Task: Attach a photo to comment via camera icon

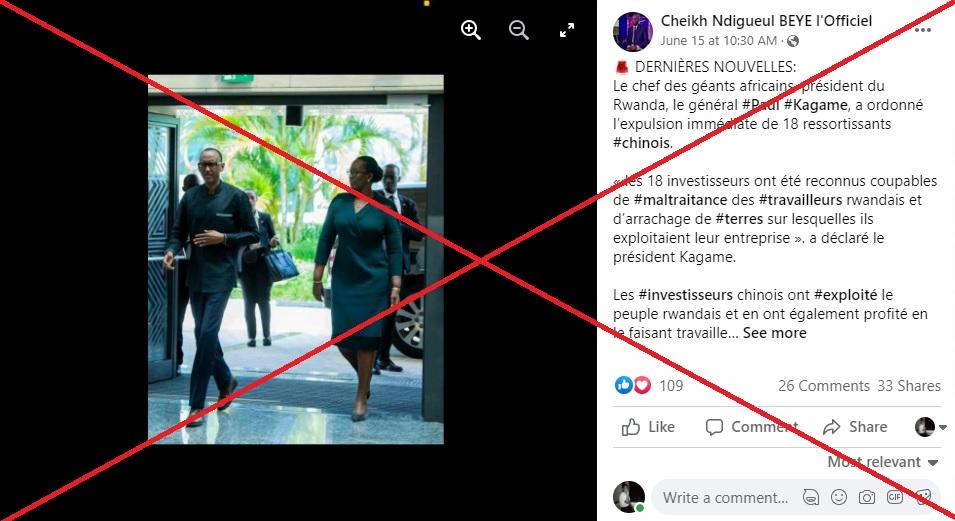Action: tap(867, 497)
